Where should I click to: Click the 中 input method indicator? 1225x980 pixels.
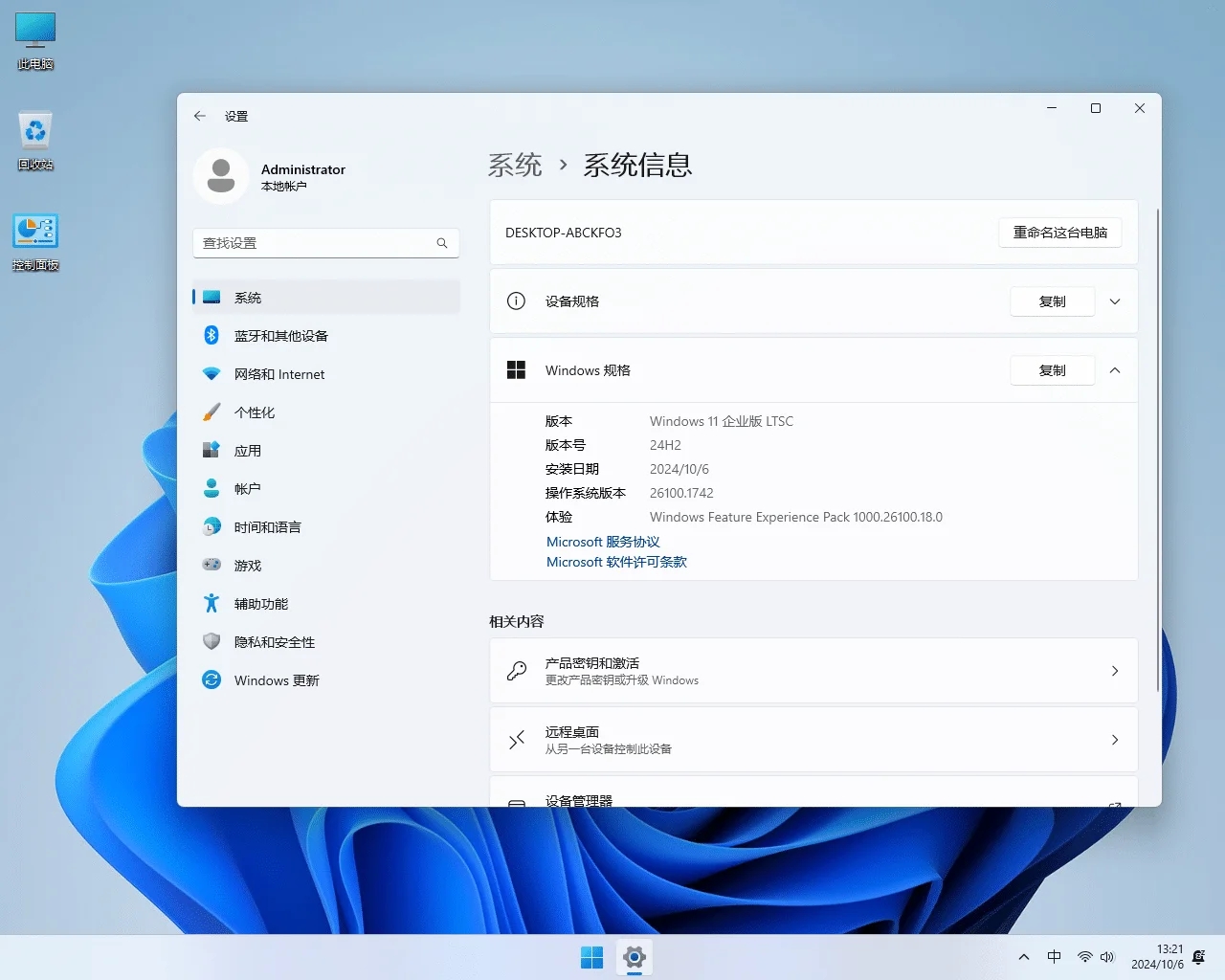pyautogui.click(x=1054, y=957)
